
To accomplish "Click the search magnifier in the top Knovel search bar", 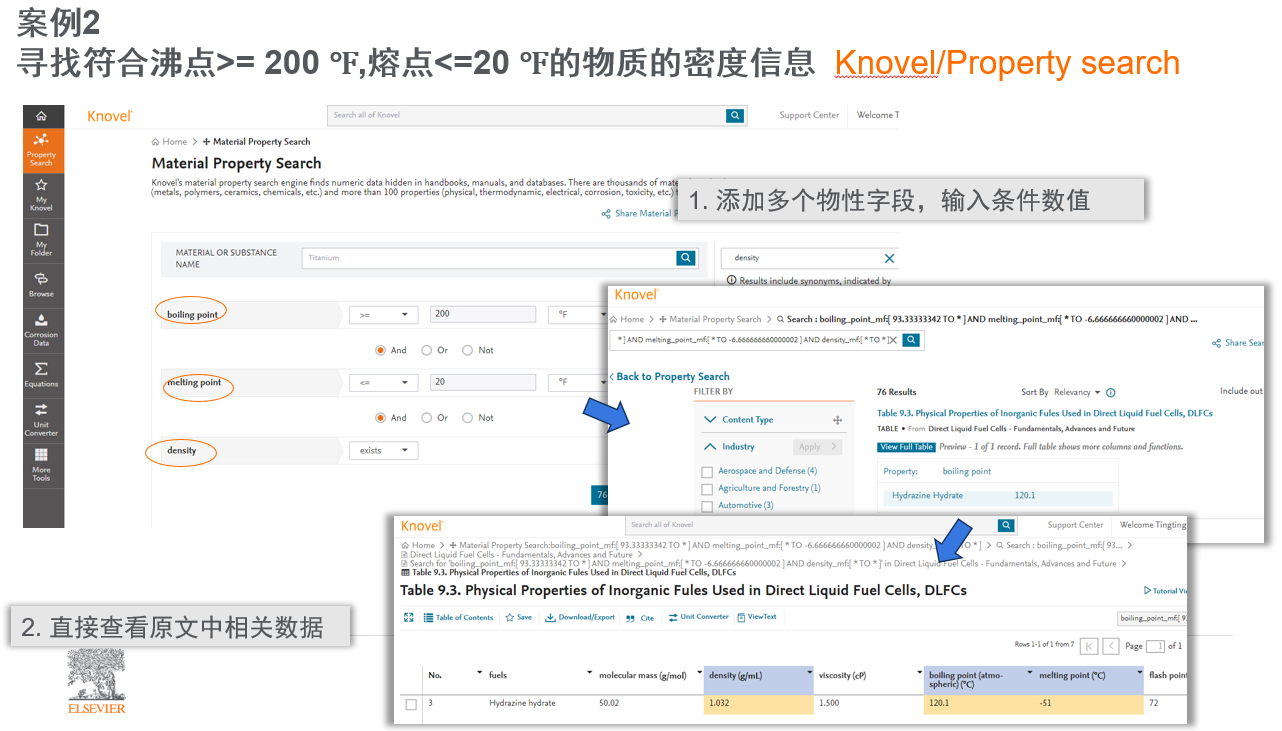I will (x=736, y=115).
